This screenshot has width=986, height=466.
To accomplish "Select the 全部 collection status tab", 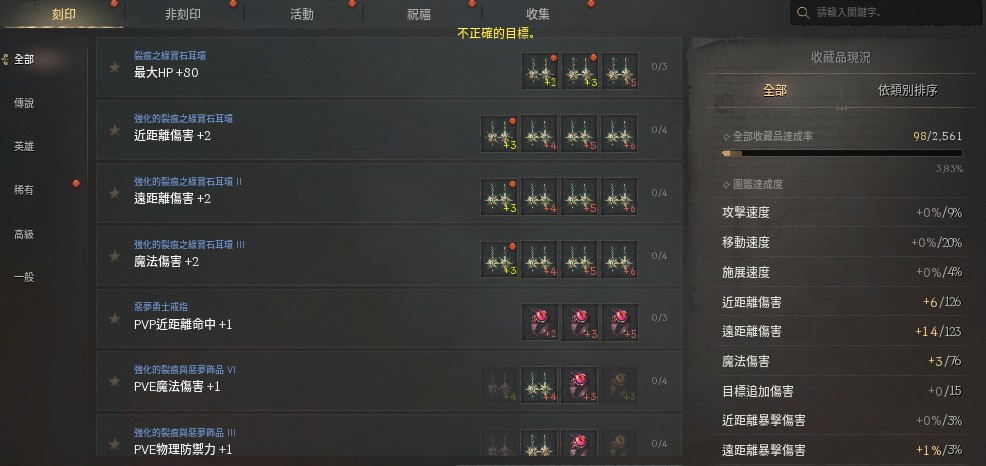I will (775, 91).
